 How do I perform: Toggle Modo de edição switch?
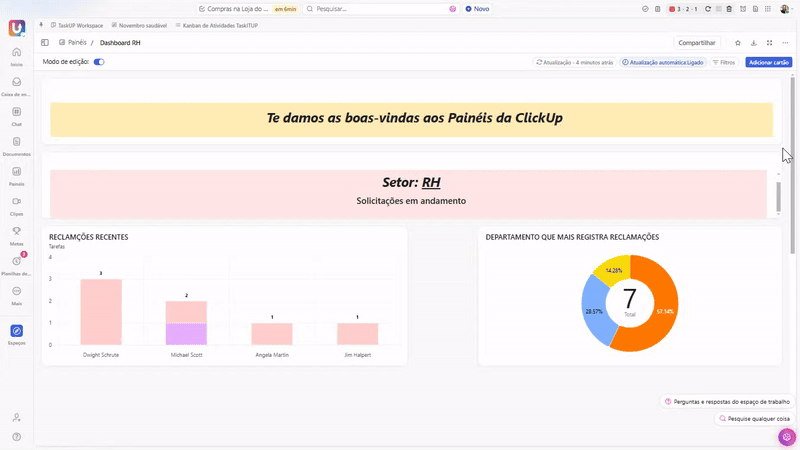coord(99,62)
